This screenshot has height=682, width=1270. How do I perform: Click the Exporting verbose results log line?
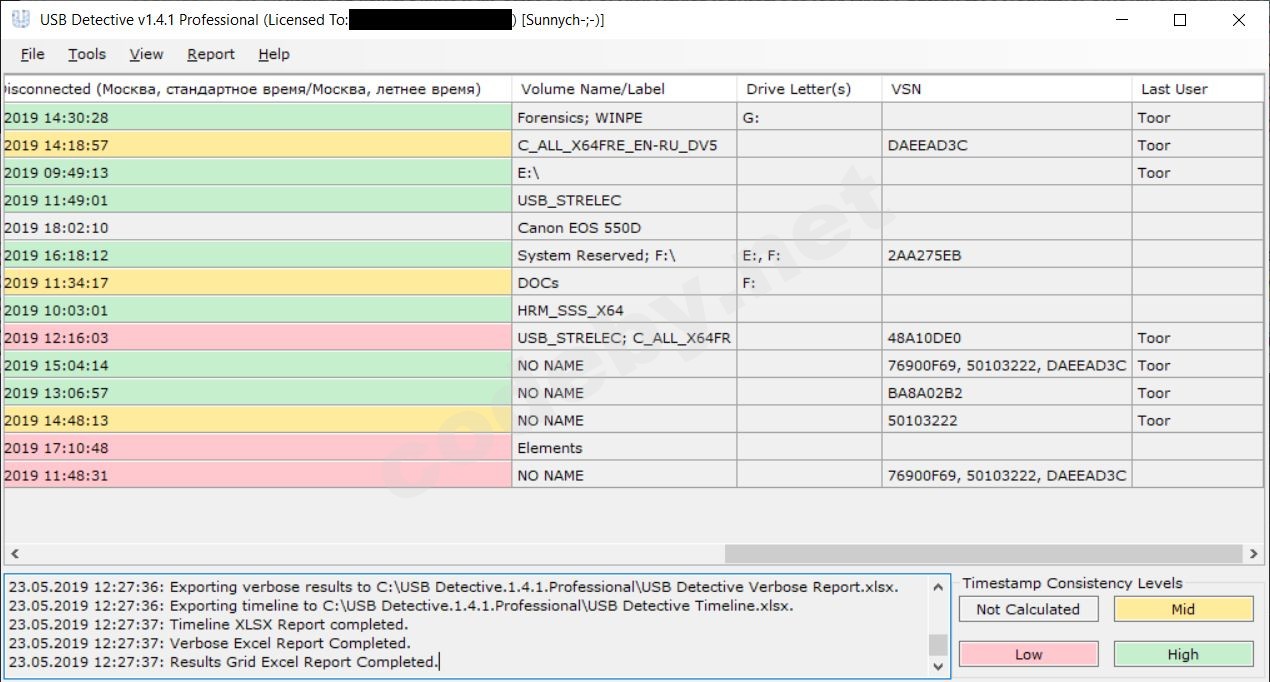point(453,586)
